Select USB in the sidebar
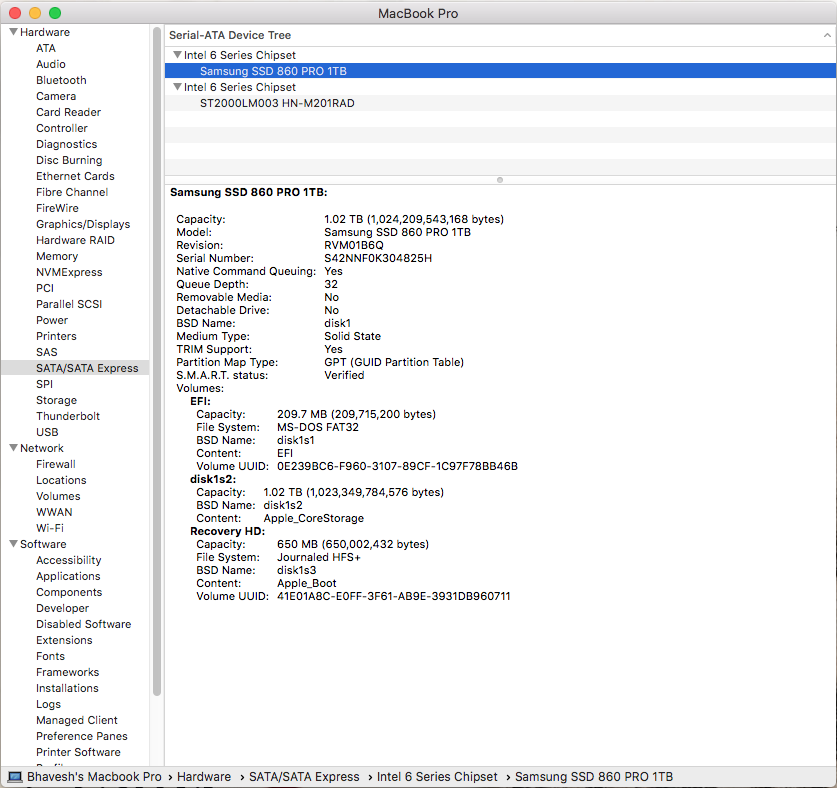837x788 pixels. click(x=47, y=432)
